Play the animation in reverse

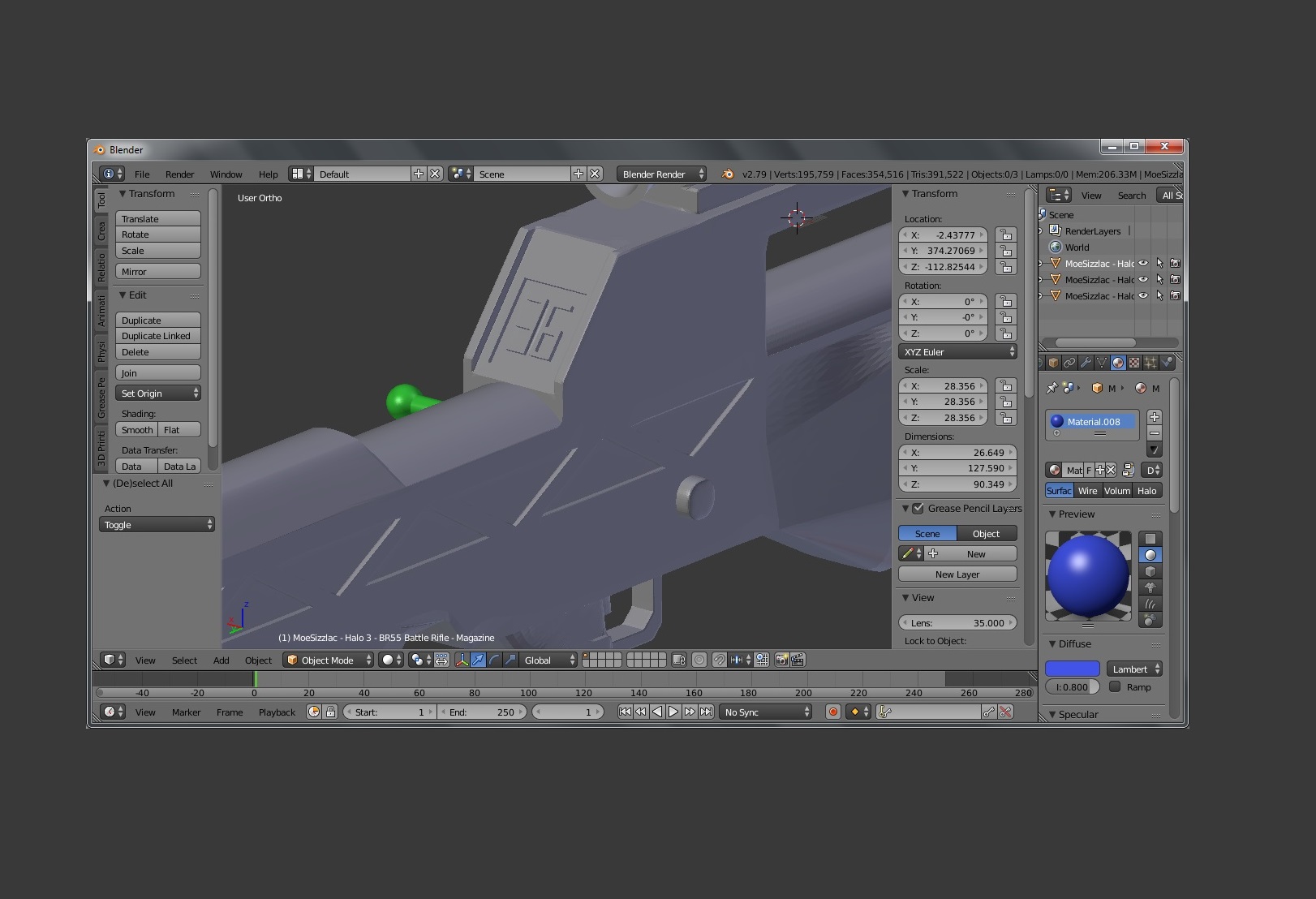tap(657, 712)
